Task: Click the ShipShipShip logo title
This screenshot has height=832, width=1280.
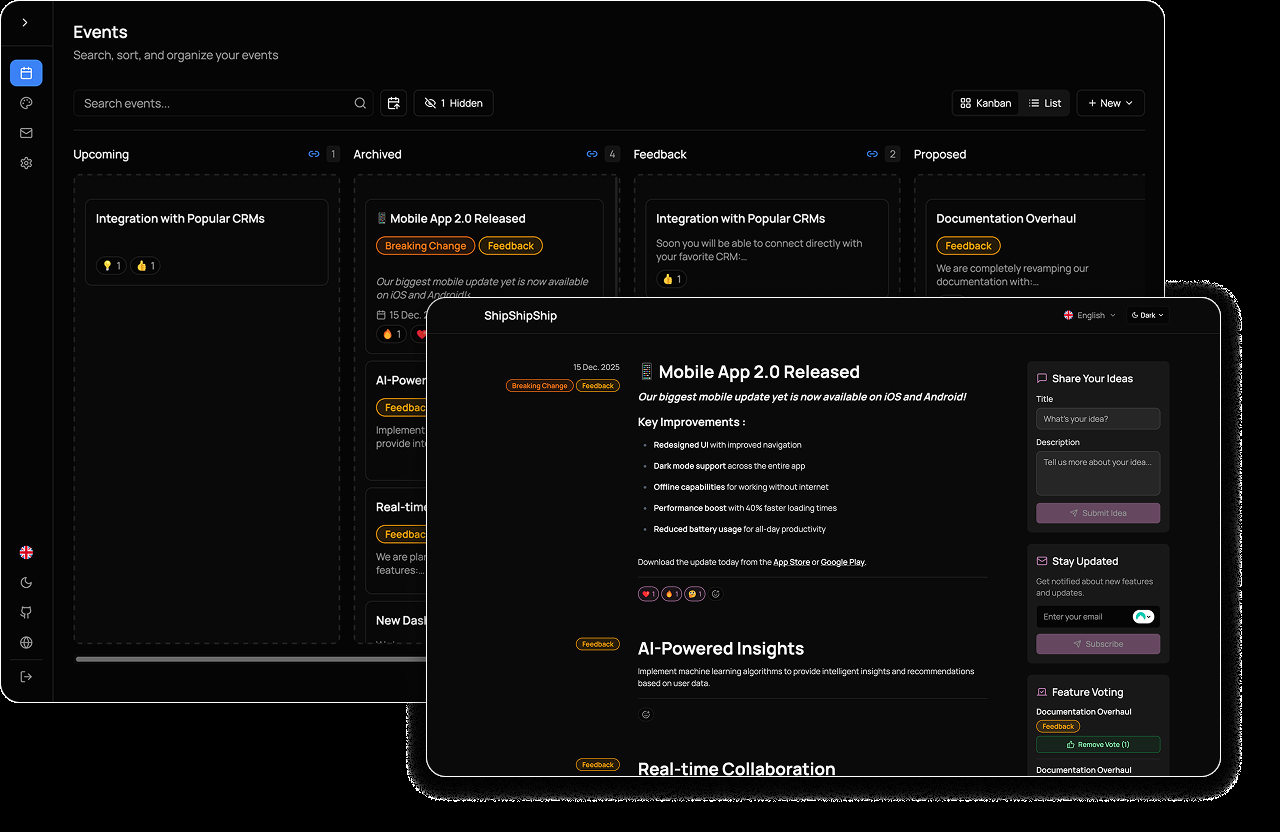Action: coord(520,316)
